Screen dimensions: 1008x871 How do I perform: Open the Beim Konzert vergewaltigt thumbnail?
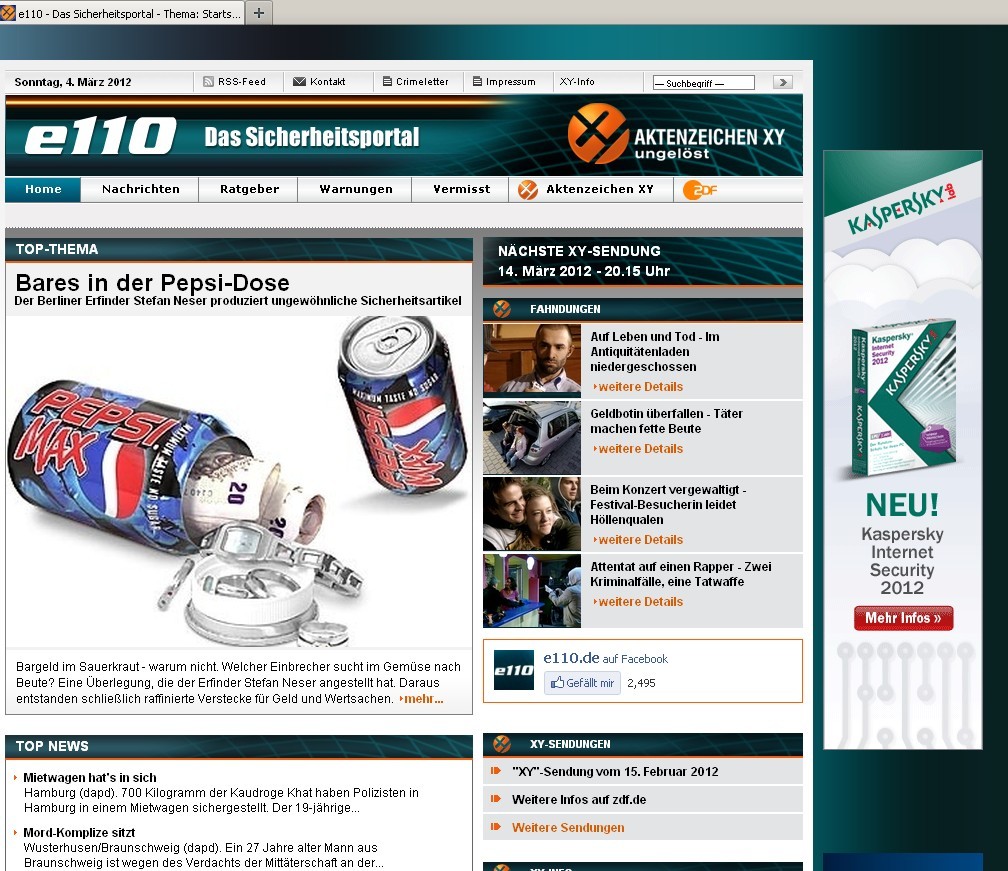(x=531, y=514)
